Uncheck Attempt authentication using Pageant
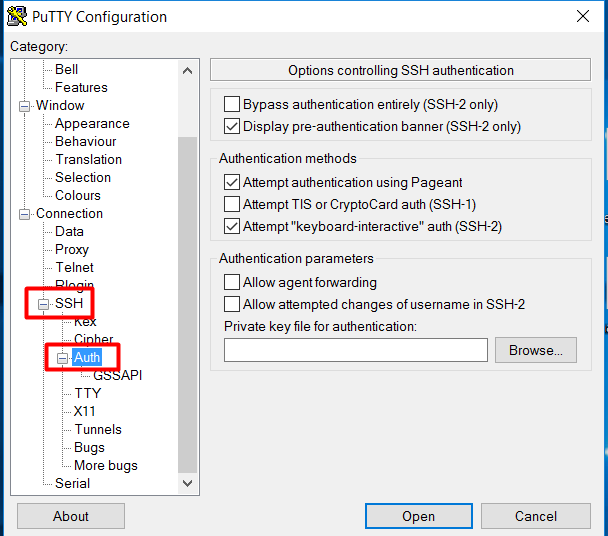This screenshot has height=536, width=608. [x=232, y=182]
